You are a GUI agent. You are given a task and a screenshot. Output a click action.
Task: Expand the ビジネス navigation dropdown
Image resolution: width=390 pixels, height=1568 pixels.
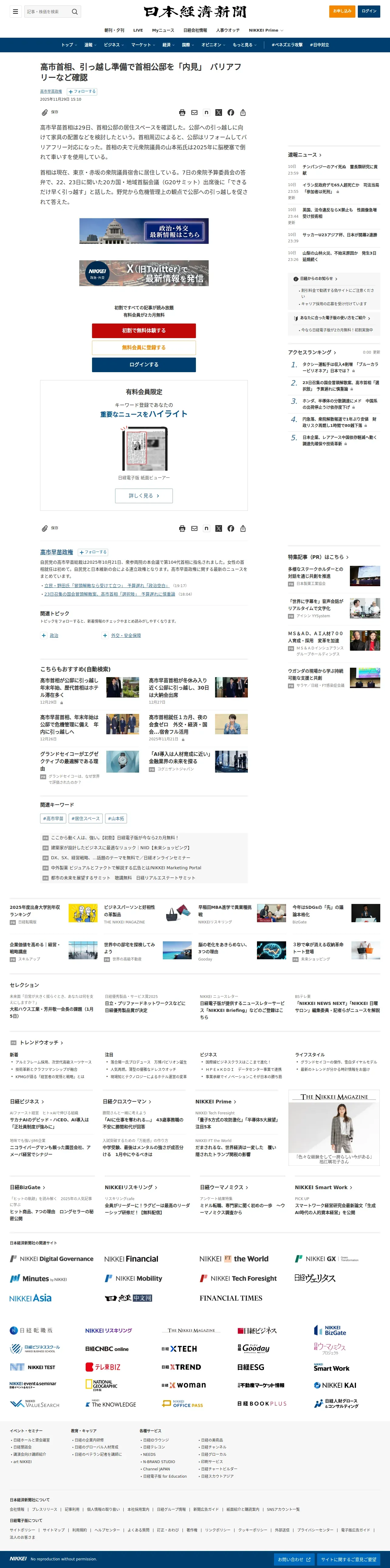click(x=113, y=45)
